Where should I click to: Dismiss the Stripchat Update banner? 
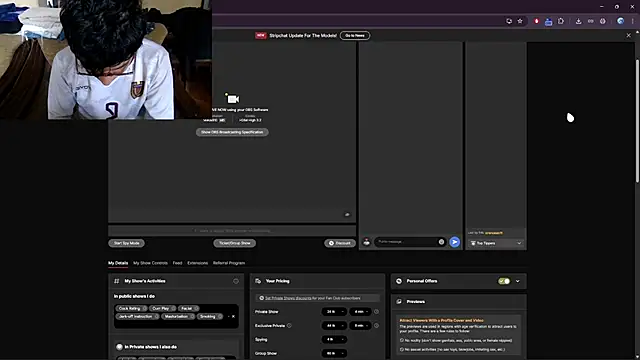pyautogui.click(x=629, y=36)
